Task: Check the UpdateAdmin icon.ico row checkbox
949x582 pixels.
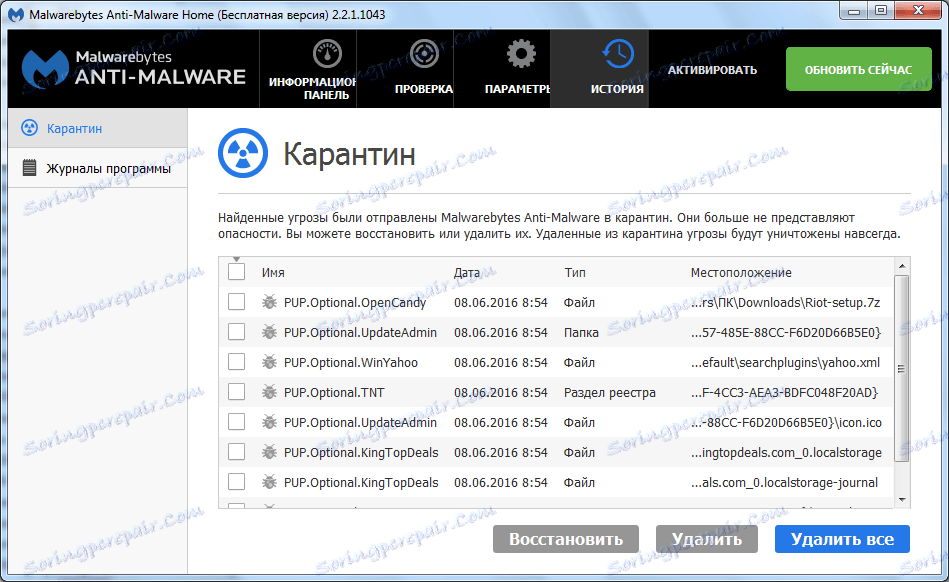Action: 237,422
